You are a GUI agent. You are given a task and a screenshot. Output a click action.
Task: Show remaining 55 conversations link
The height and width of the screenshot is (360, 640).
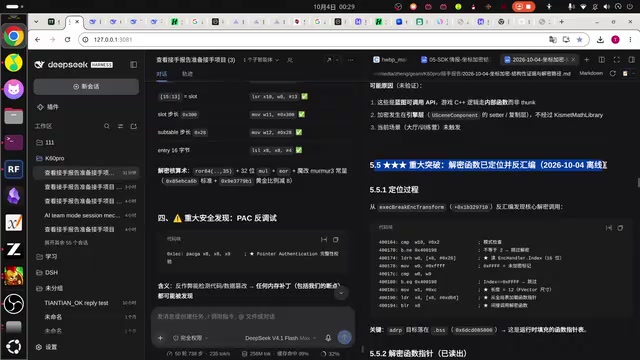coord(66,242)
